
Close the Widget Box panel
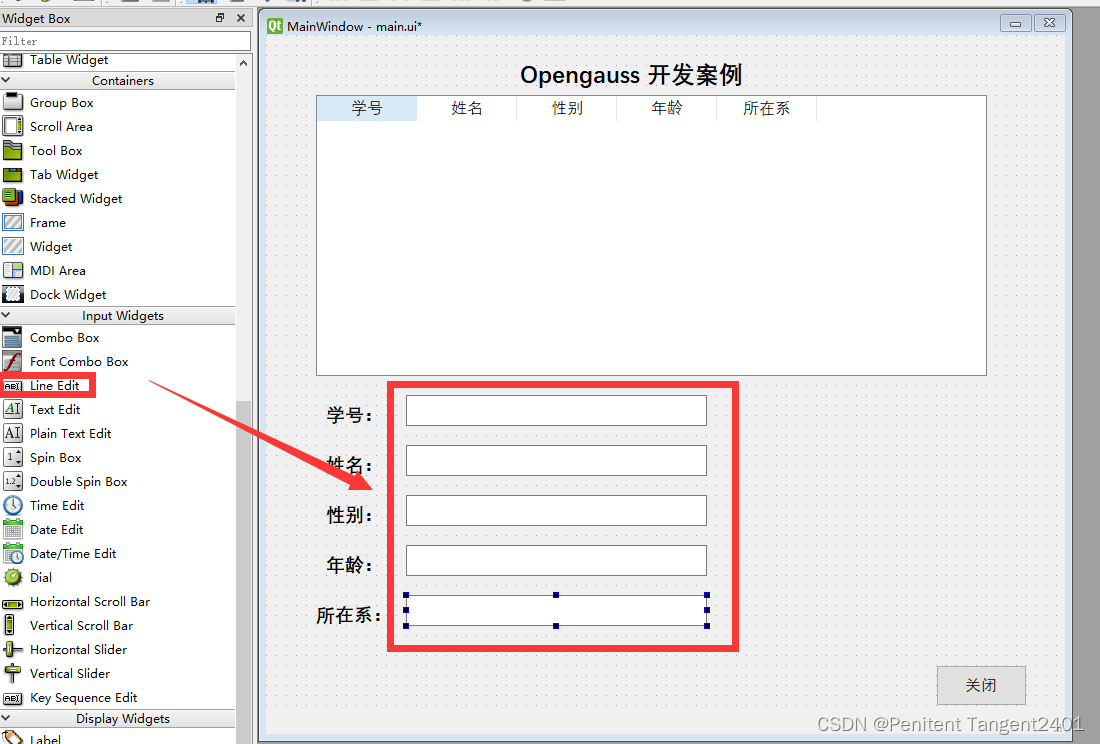click(x=241, y=18)
